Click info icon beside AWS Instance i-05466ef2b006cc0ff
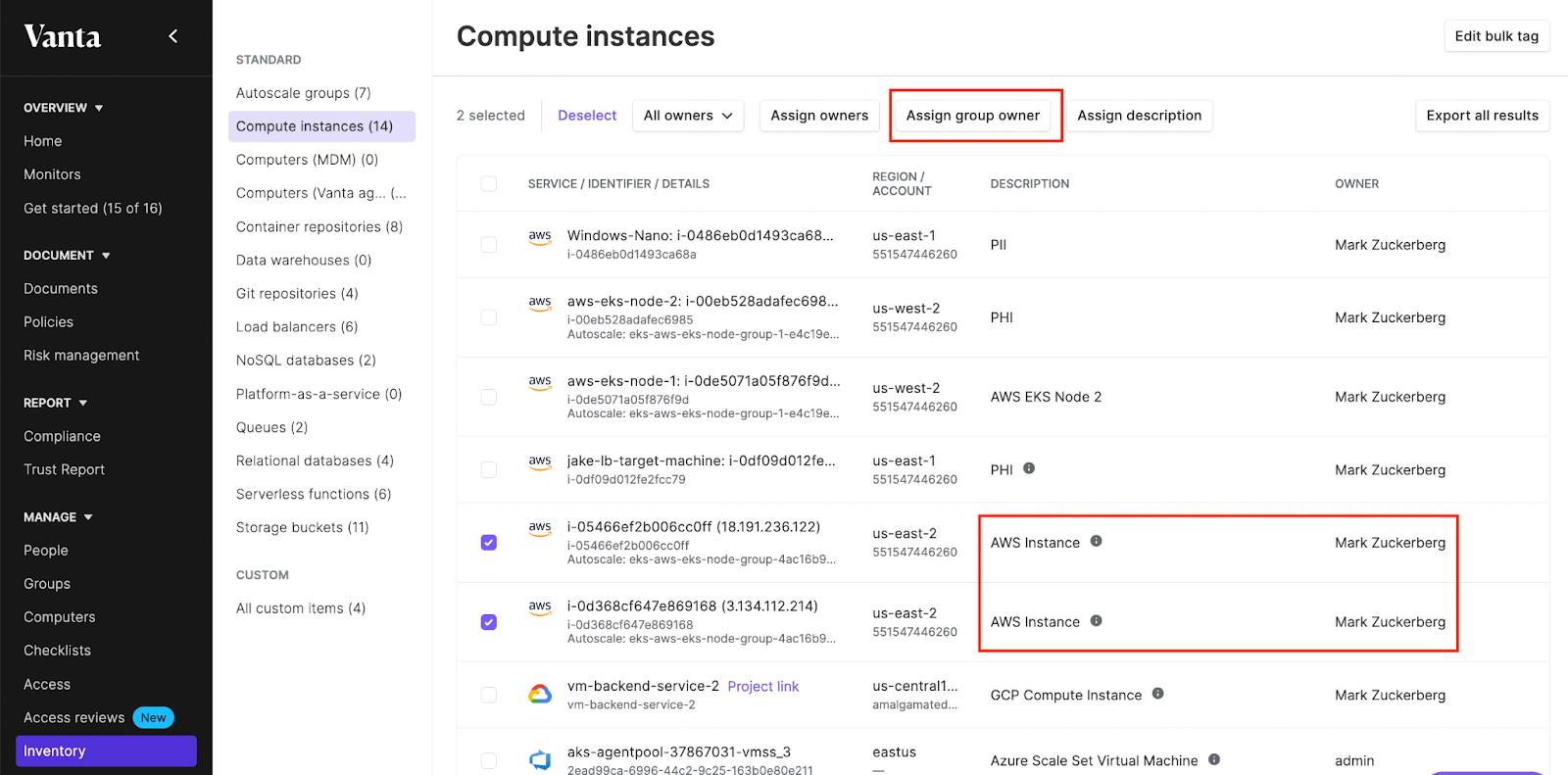1568x775 pixels. click(1097, 541)
